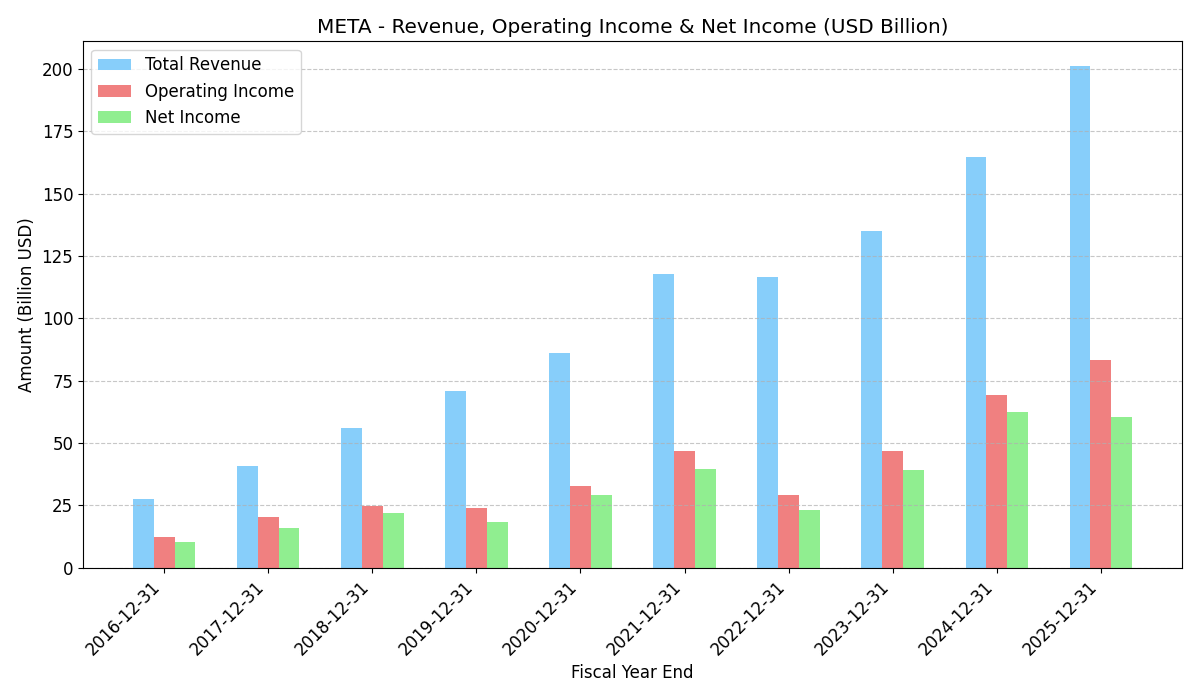Click the Fiscal Year End axis title

tap(632, 672)
